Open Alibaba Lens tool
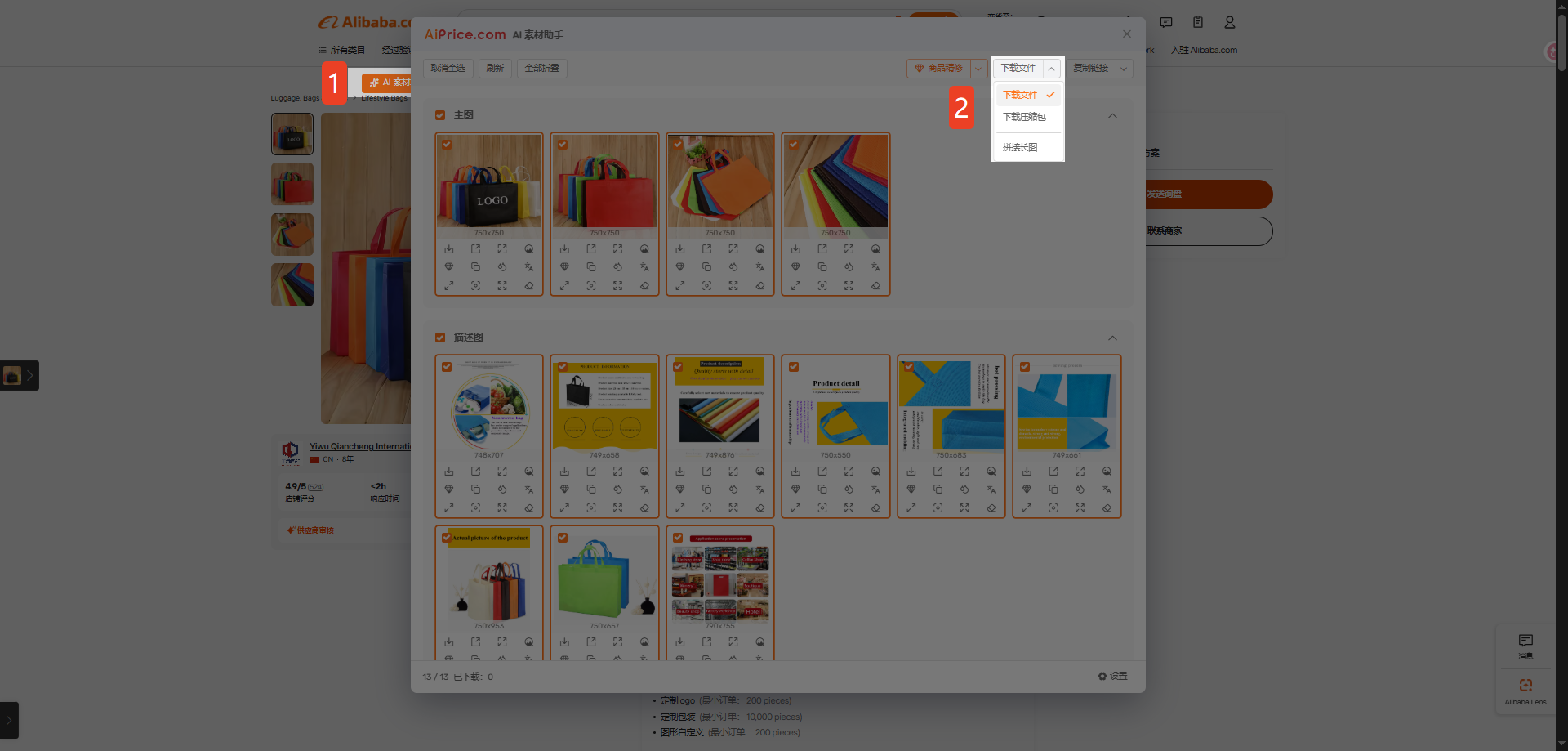 (x=1526, y=691)
